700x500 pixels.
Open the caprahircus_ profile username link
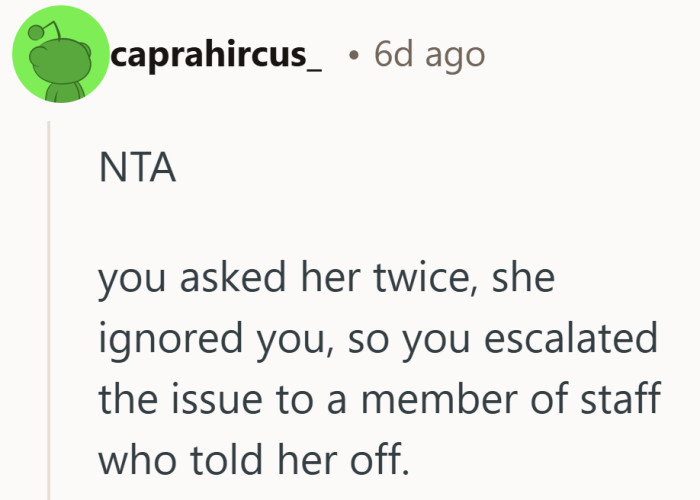216,55
